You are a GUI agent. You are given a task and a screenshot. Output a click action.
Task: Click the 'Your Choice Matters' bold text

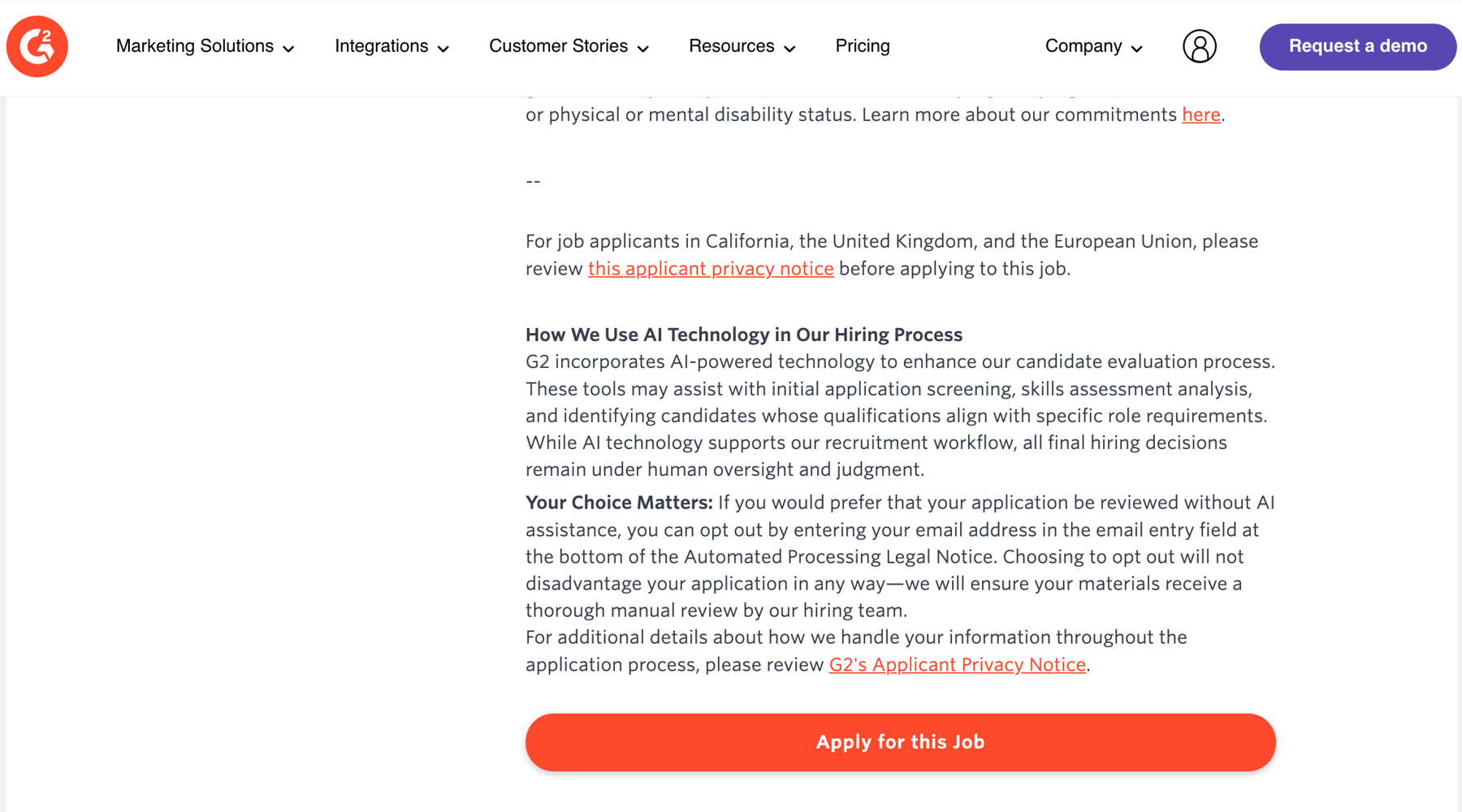[x=619, y=503]
